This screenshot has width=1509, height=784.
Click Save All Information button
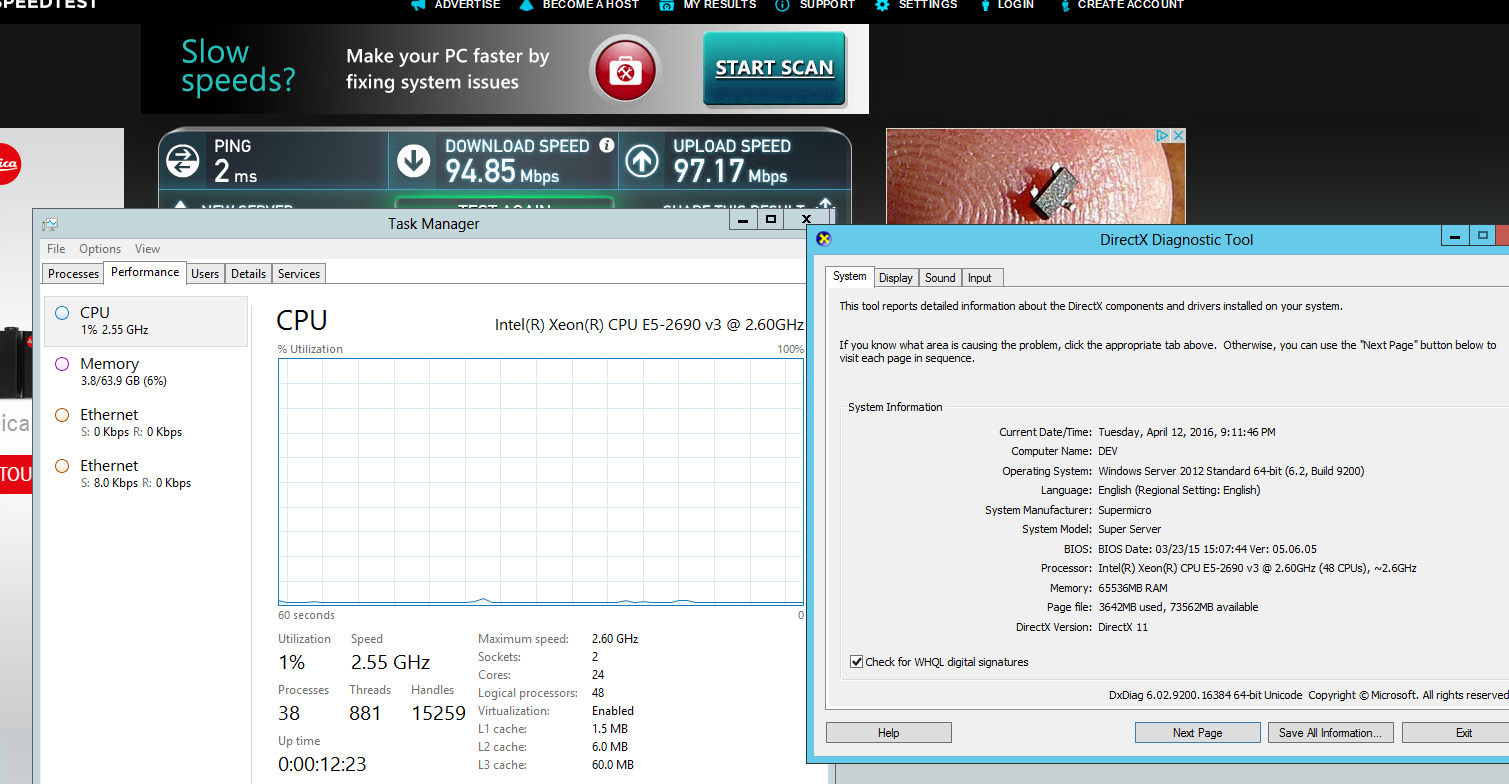point(1330,733)
